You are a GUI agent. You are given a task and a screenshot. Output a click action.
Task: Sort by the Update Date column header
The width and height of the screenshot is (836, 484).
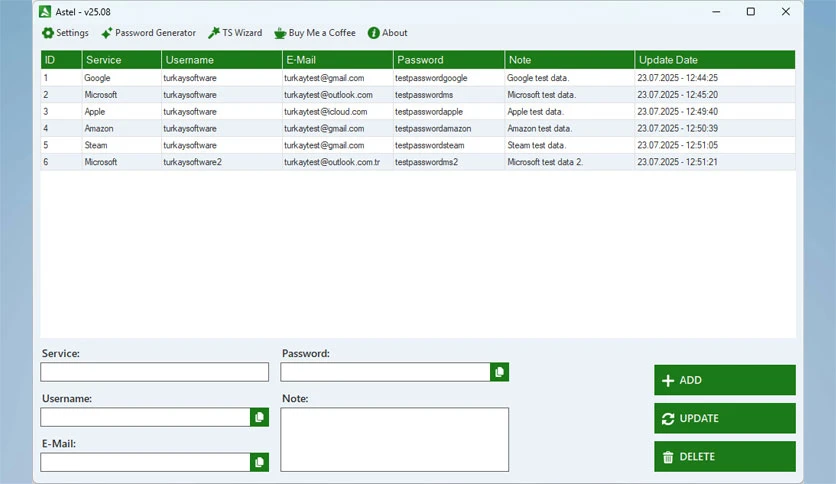tap(714, 60)
